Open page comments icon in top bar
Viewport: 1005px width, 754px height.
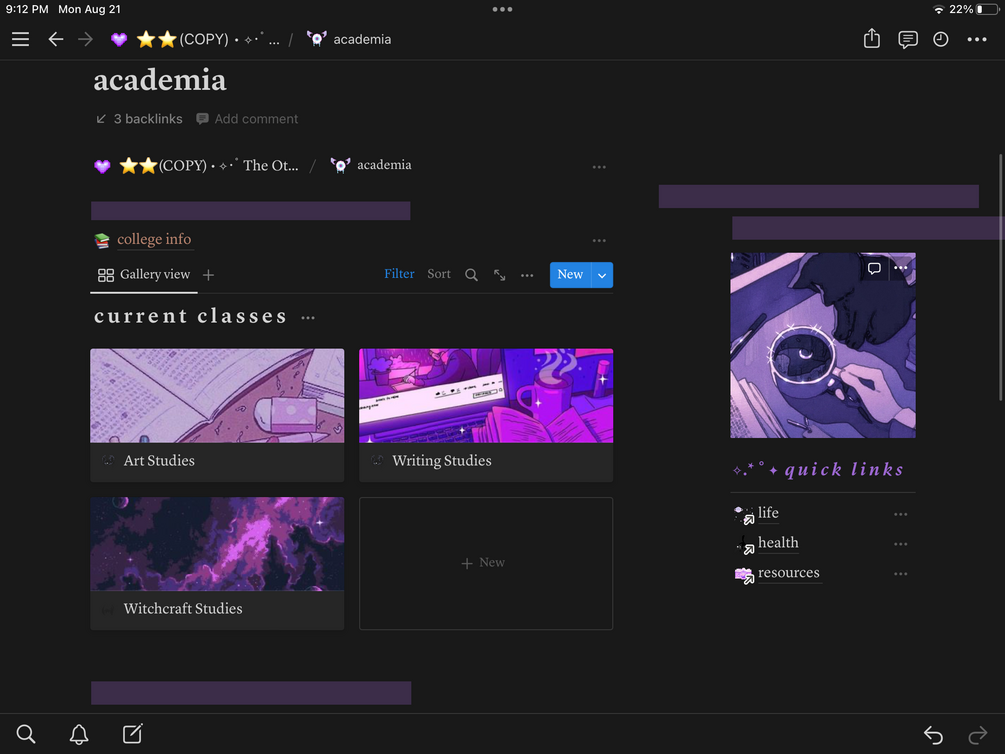[x=908, y=39]
